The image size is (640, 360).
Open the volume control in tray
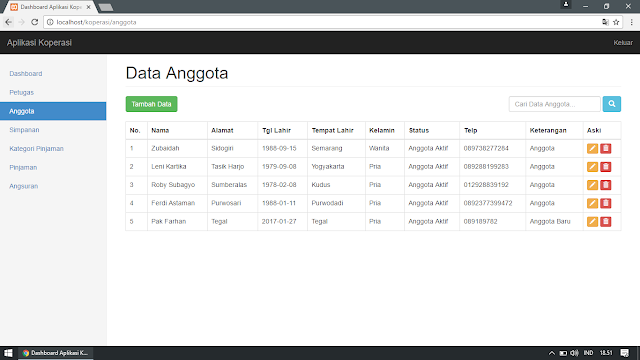point(574,353)
